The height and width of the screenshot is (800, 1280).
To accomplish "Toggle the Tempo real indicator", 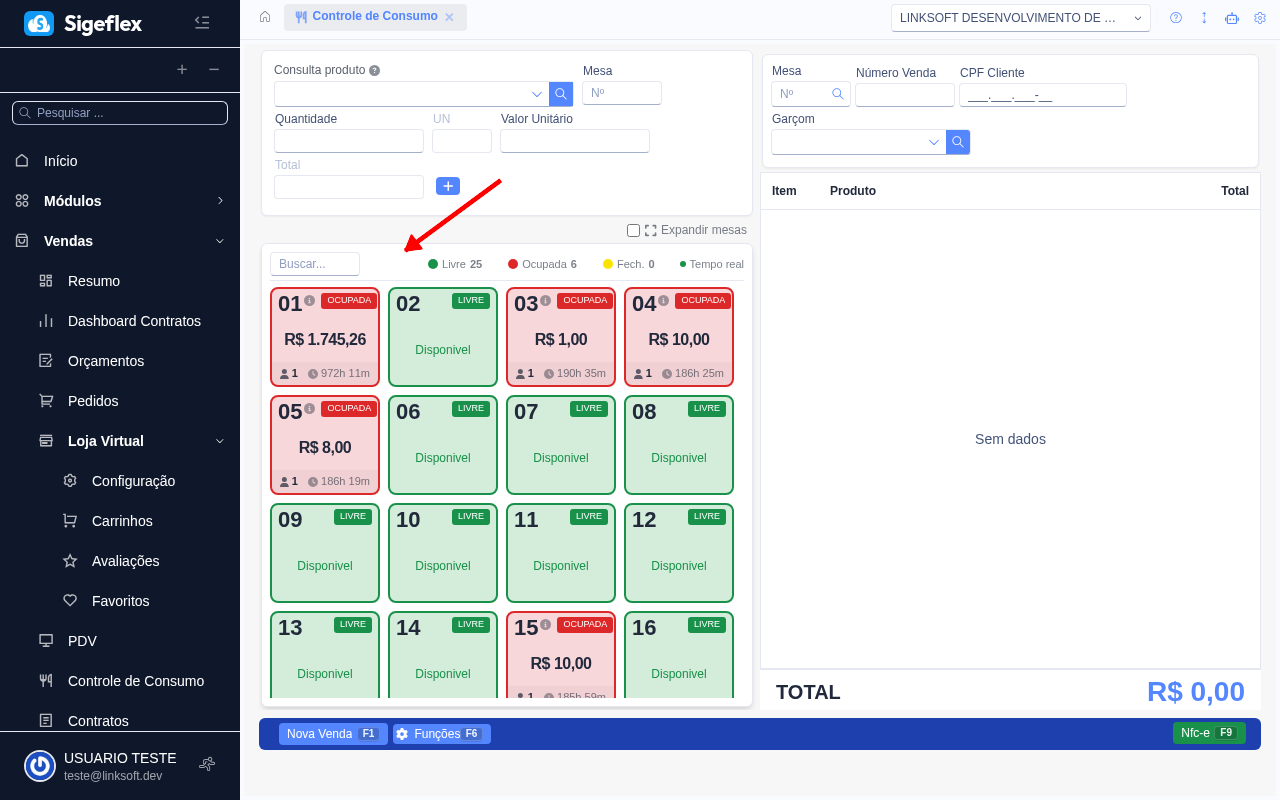I will click(711, 264).
